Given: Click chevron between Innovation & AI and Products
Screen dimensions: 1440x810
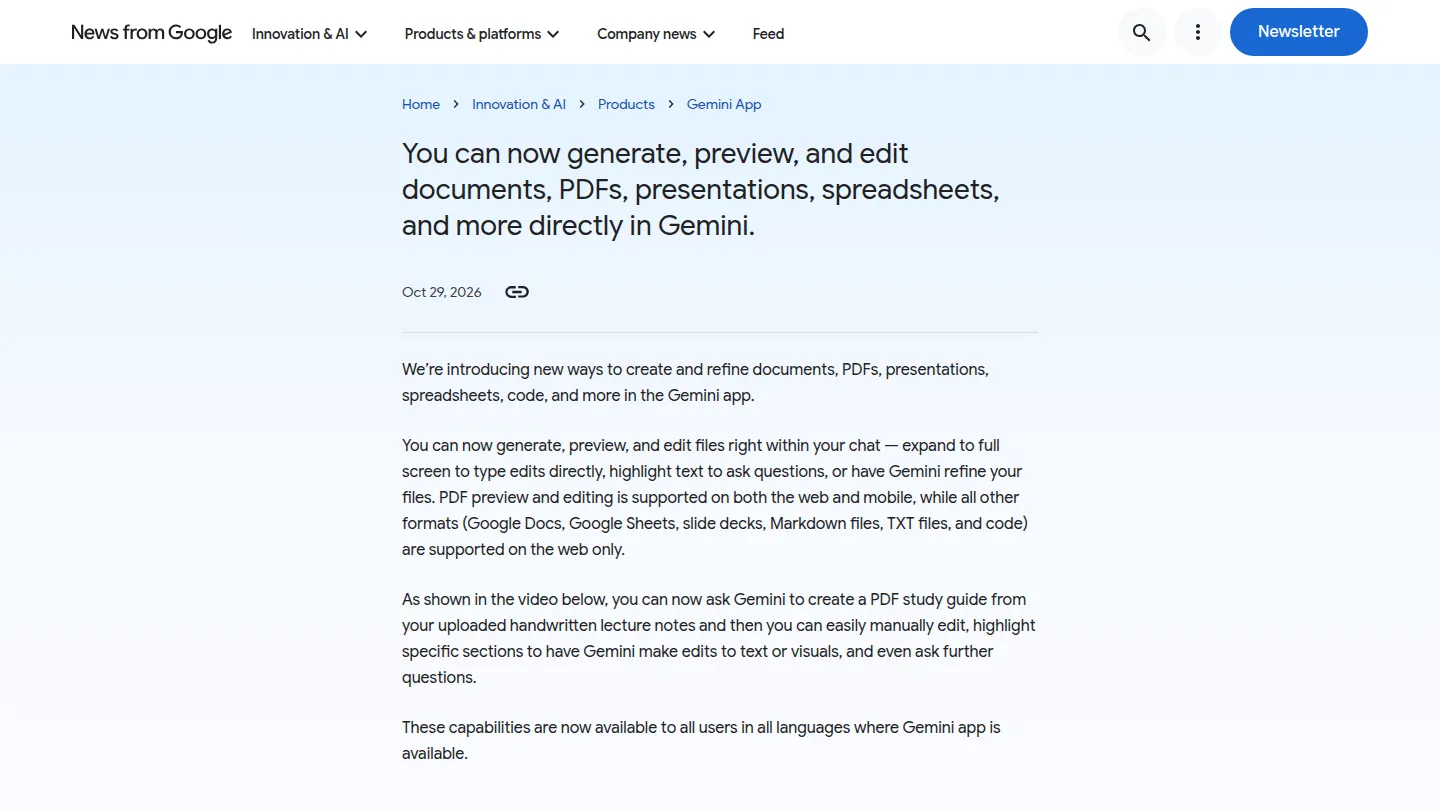Looking at the screenshot, I should 582,104.
